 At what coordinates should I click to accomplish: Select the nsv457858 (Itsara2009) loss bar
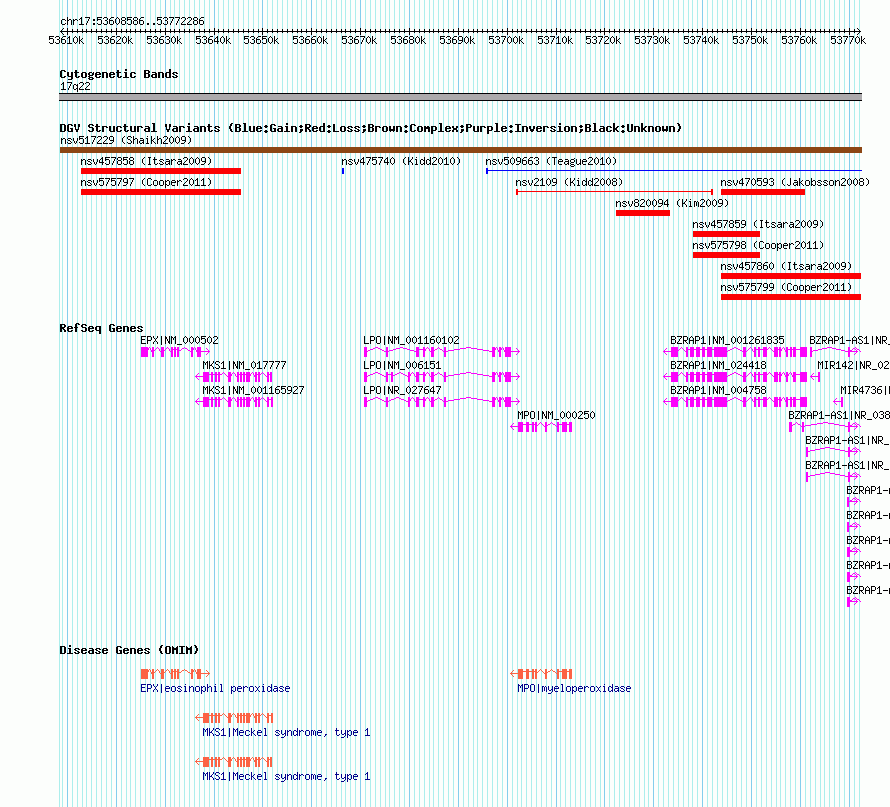161,171
